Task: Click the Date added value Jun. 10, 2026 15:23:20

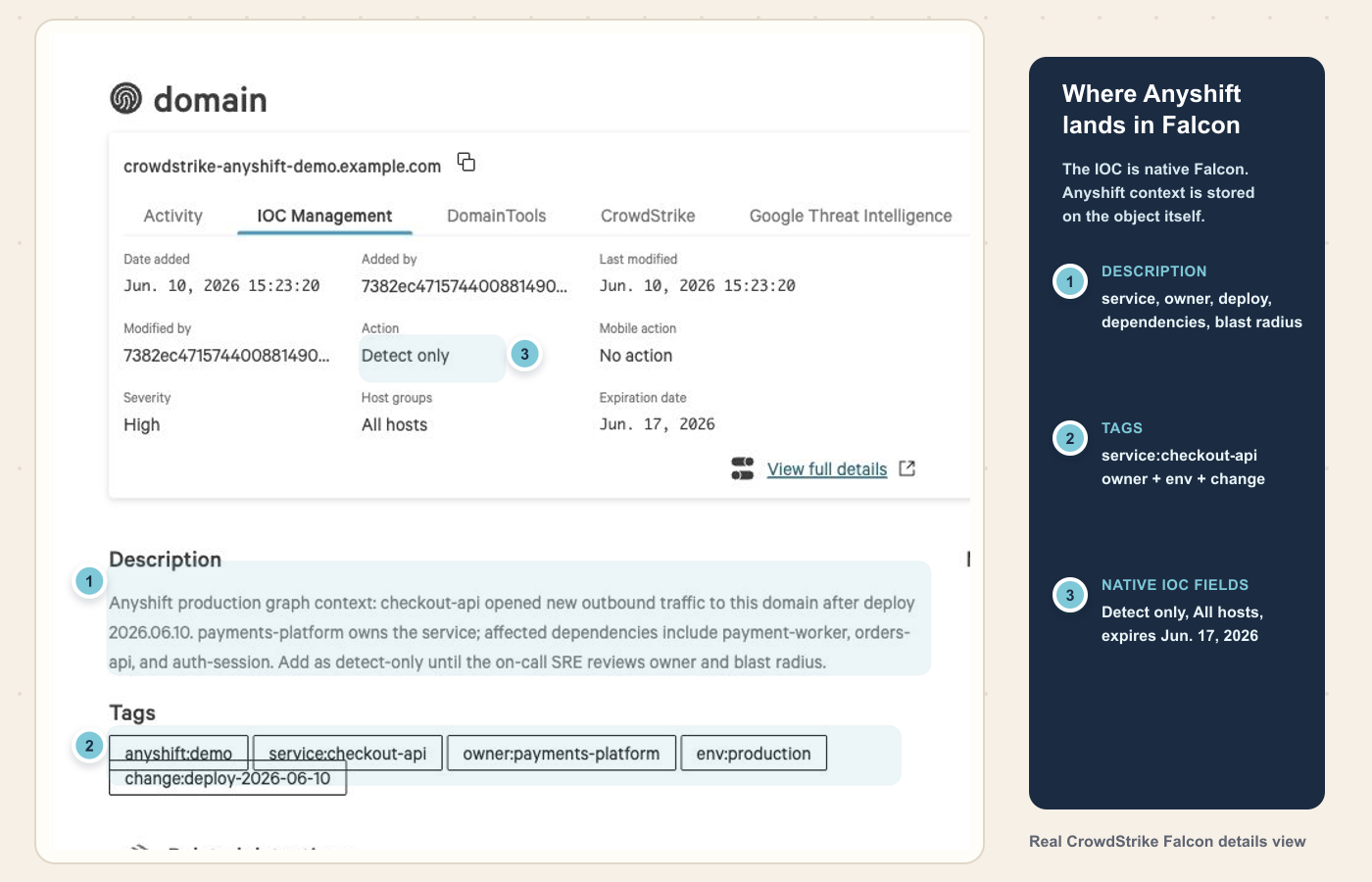Action: click(221, 285)
